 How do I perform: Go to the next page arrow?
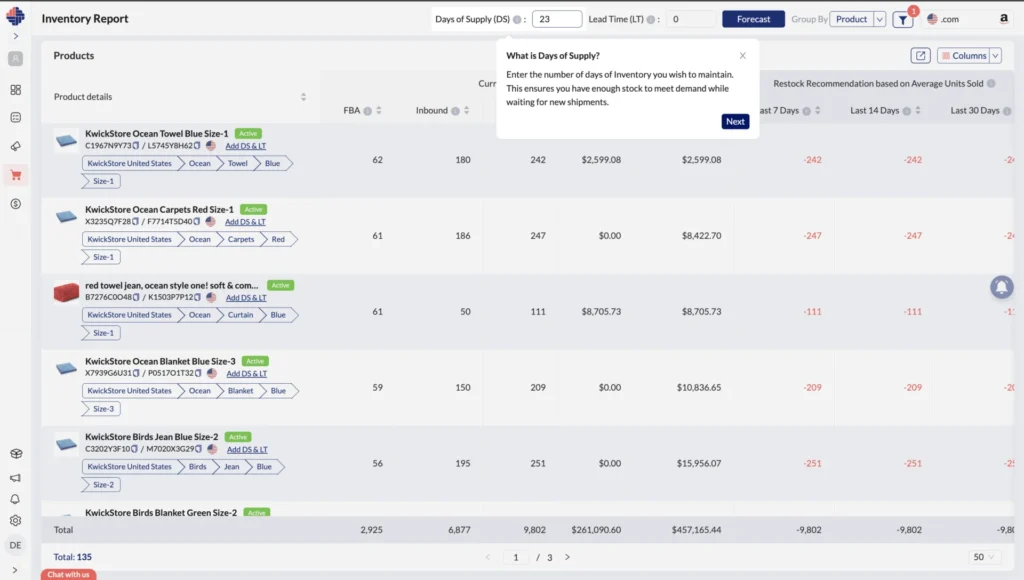[x=567, y=557]
